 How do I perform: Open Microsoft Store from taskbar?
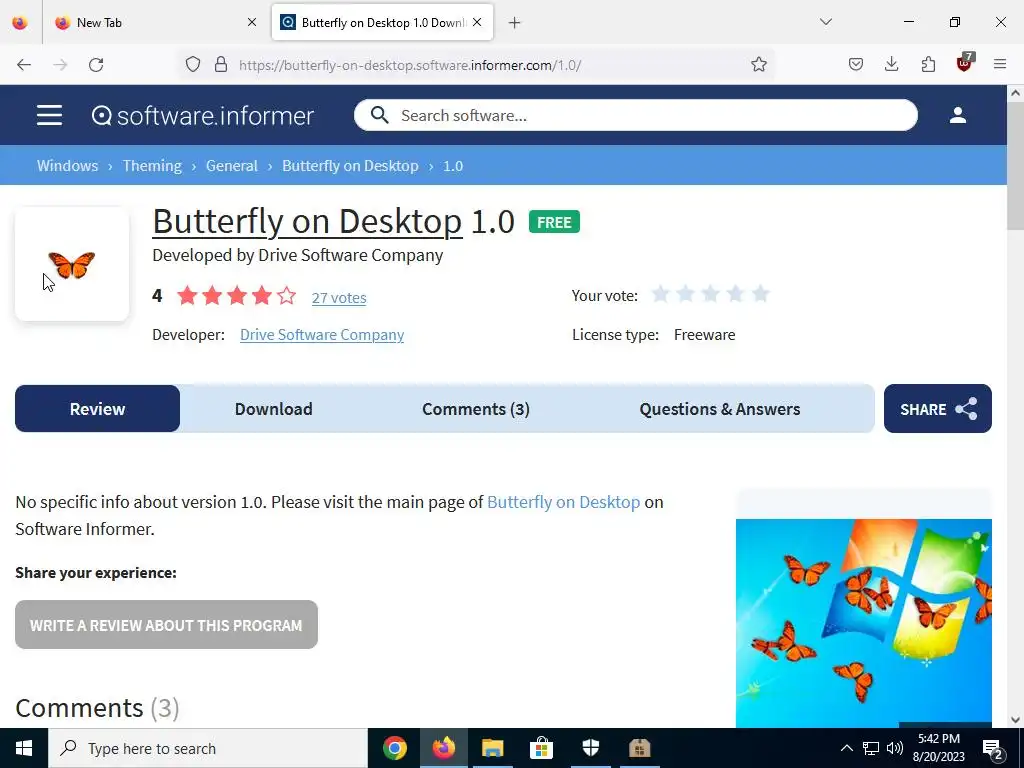click(541, 748)
